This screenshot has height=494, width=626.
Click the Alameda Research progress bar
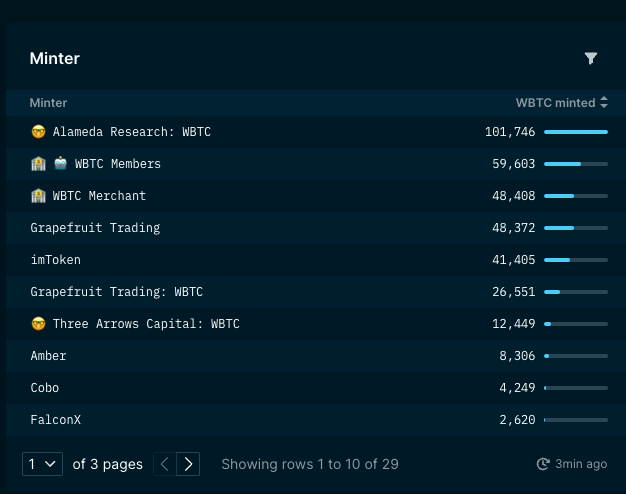576,132
